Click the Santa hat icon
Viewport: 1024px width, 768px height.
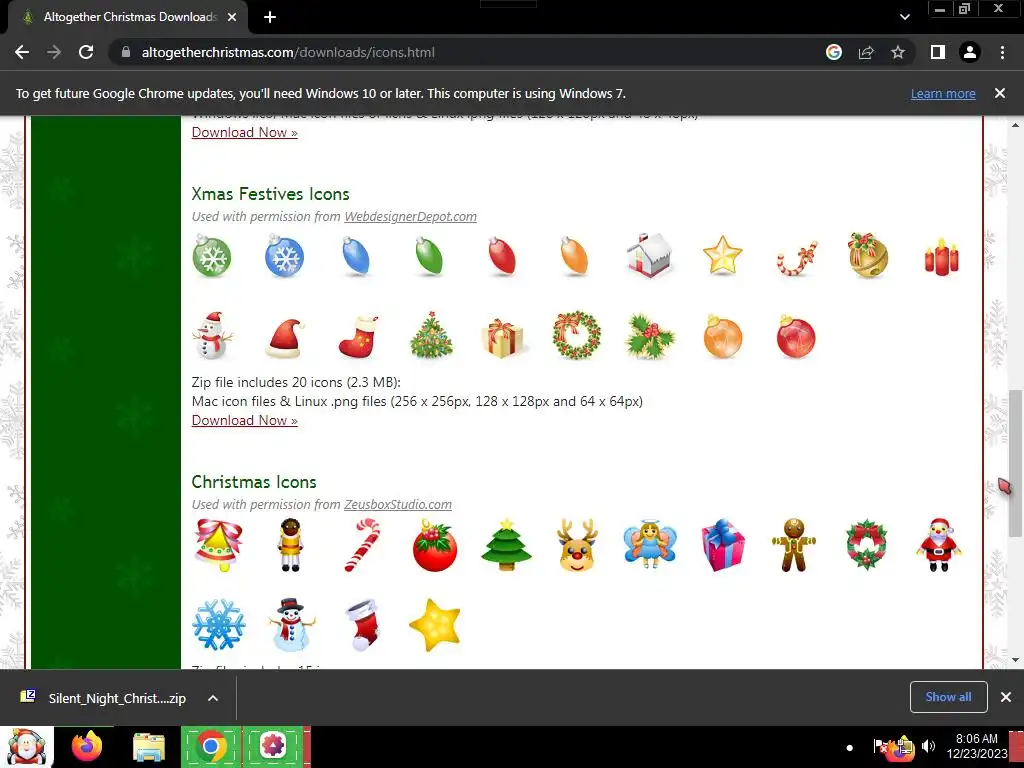[x=285, y=338]
